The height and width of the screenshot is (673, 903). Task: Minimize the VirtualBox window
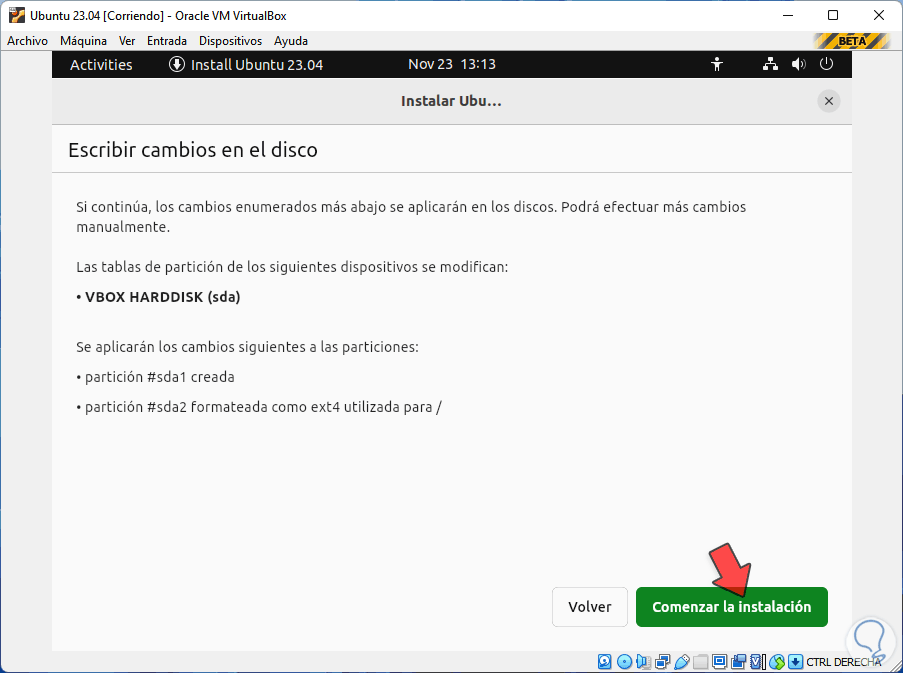tap(788, 16)
